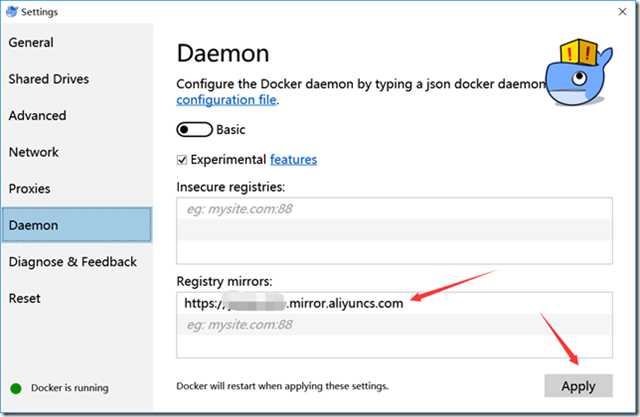Uncheck the Experimental features checkbox
Image resolution: width=640 pixels, height=417 pixels.
coord(182,159)
